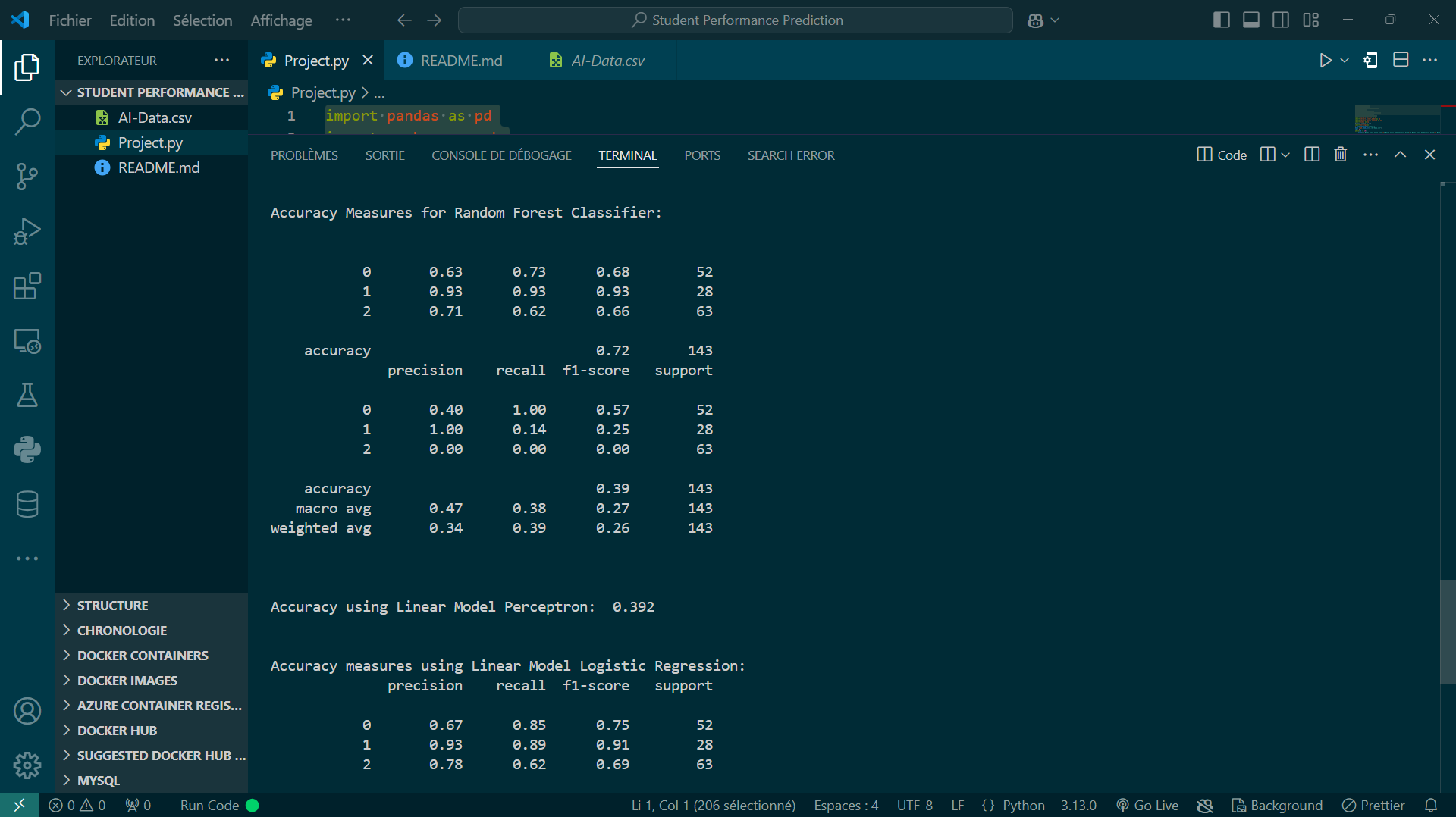The image size is (1456, 817).
Task: Open the Manage settings gear
Action: (x=27, y=765)
